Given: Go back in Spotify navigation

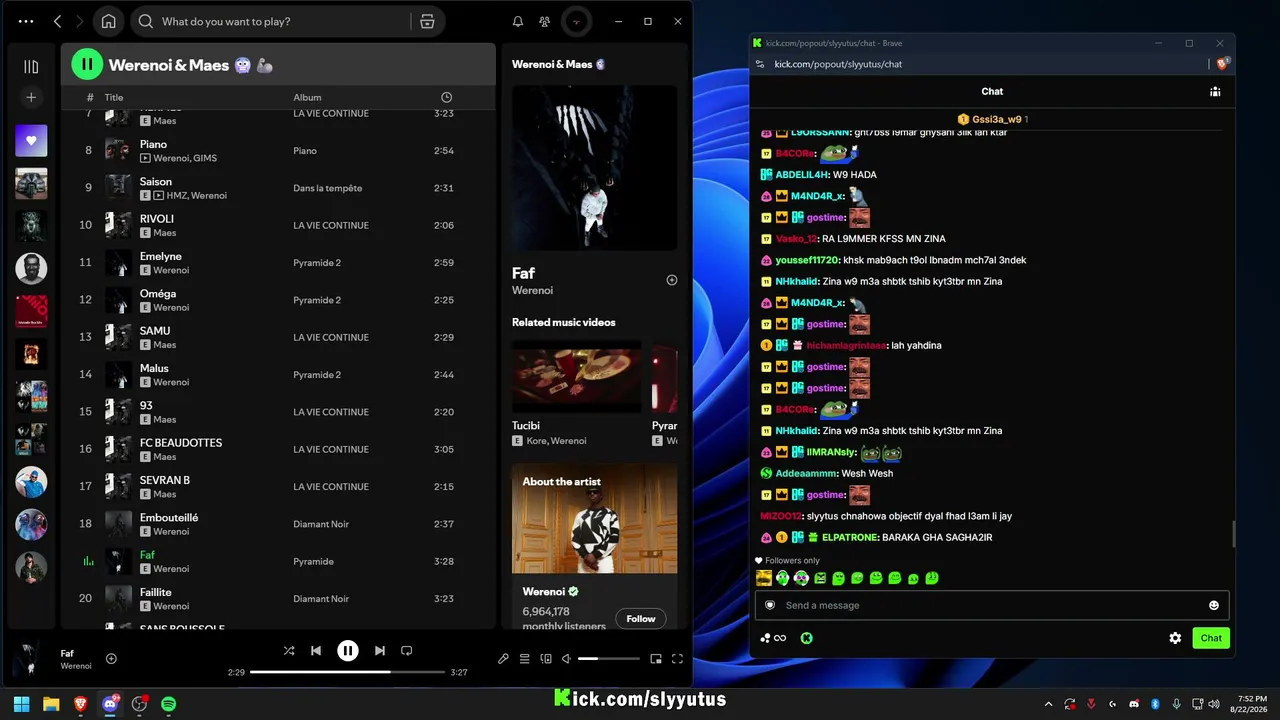Looking at the screenshot, I should click(x=57, y=21).
